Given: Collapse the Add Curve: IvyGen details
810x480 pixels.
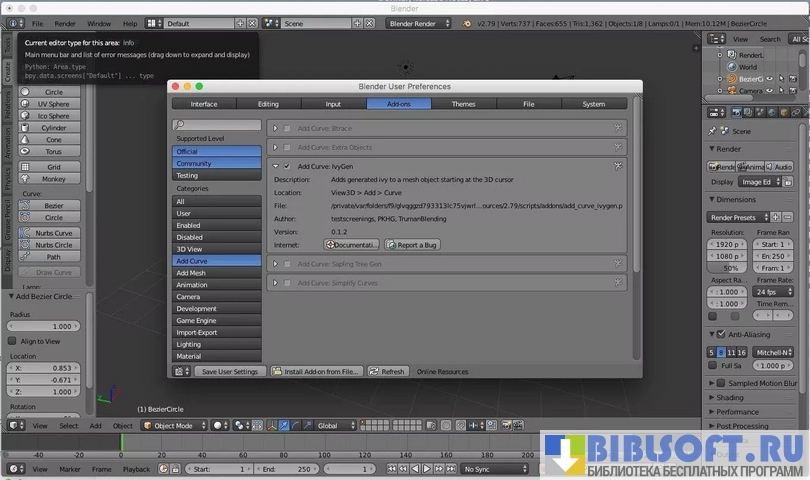Looking at the screenshot, I should click(x=275, y=166).
